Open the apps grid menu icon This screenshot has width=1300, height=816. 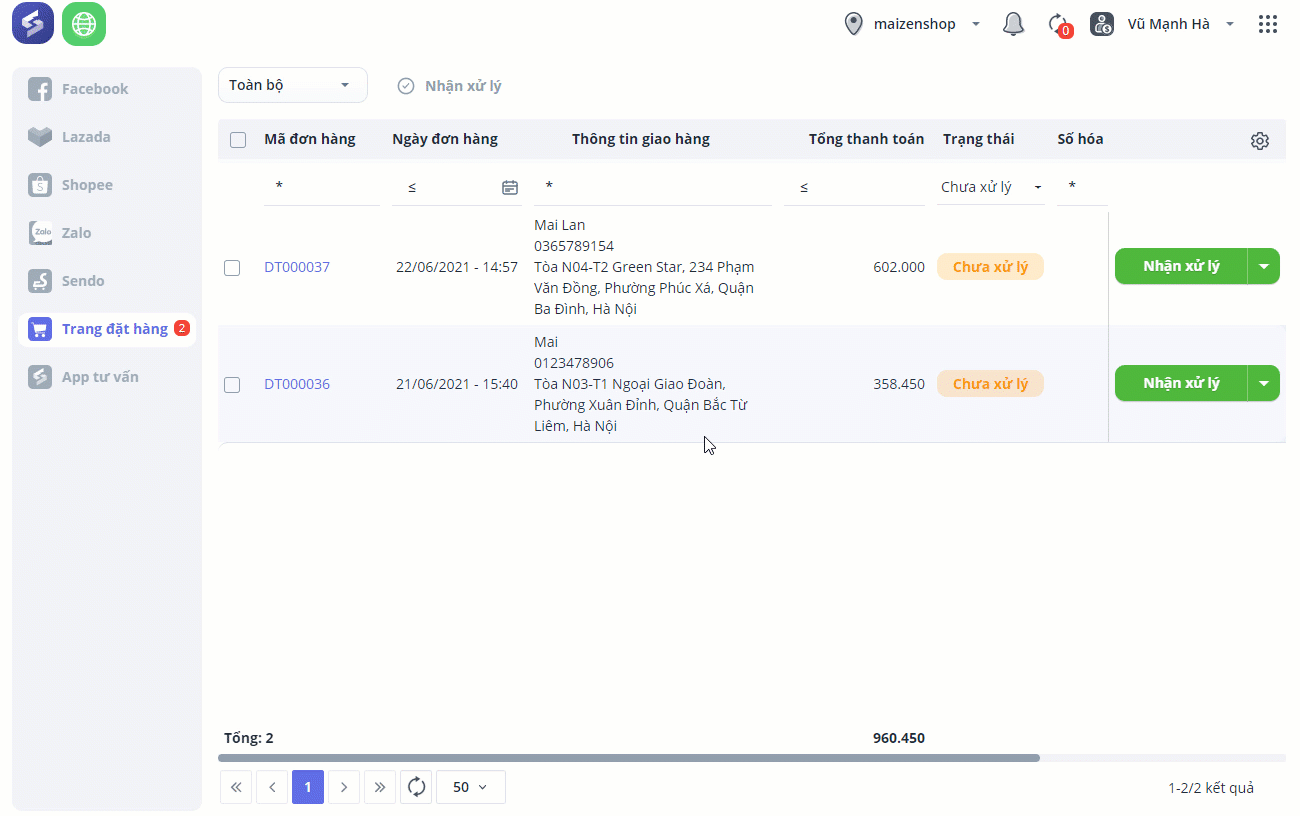(1268, 24)
